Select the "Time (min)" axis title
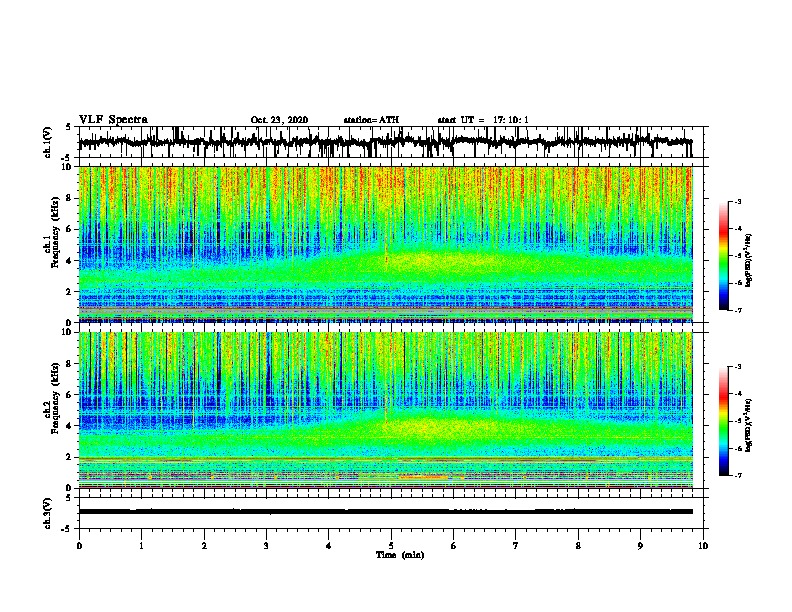The image size is (792, 612). [400, 555]
